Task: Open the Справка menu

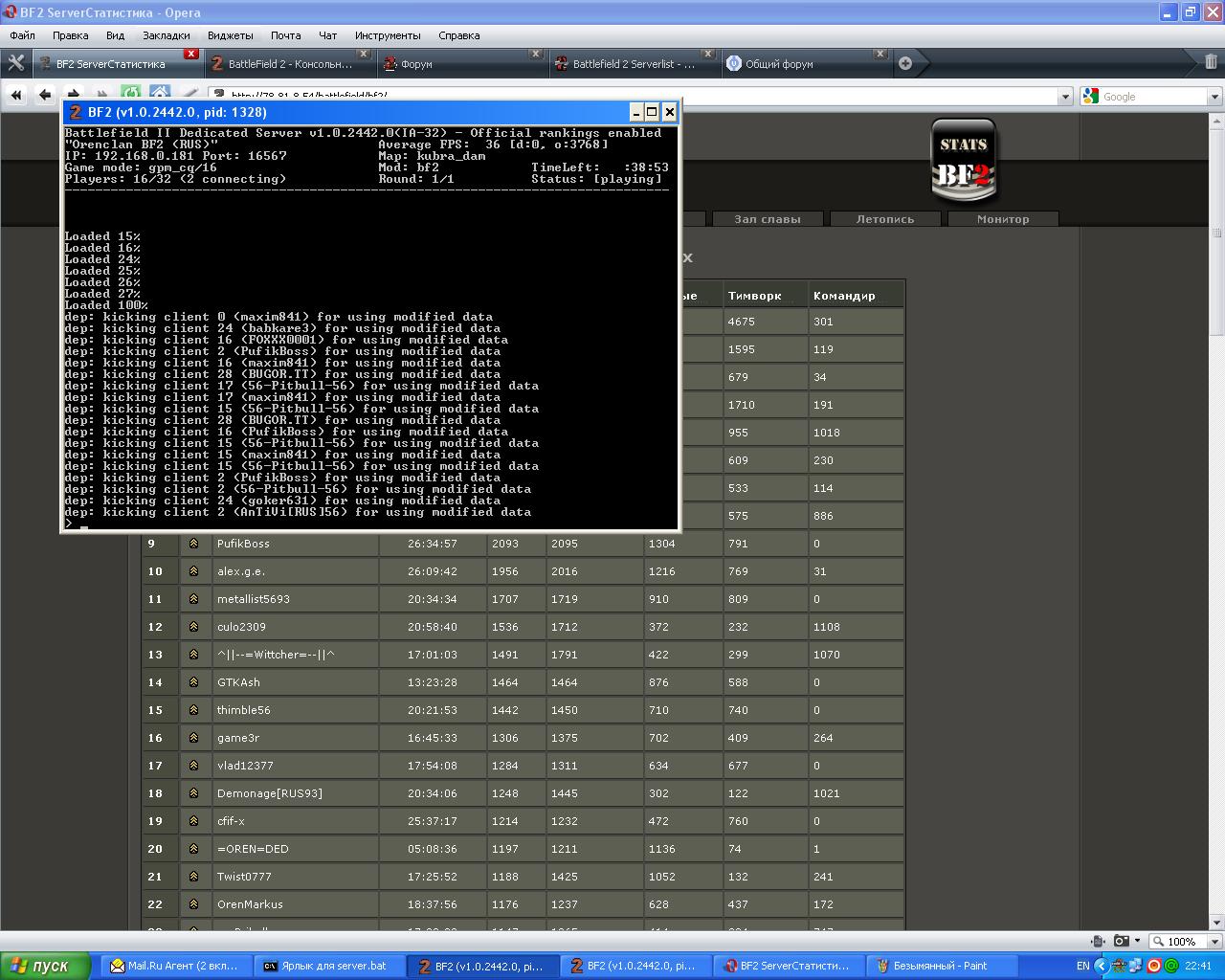Action: (x=458, y=35)
